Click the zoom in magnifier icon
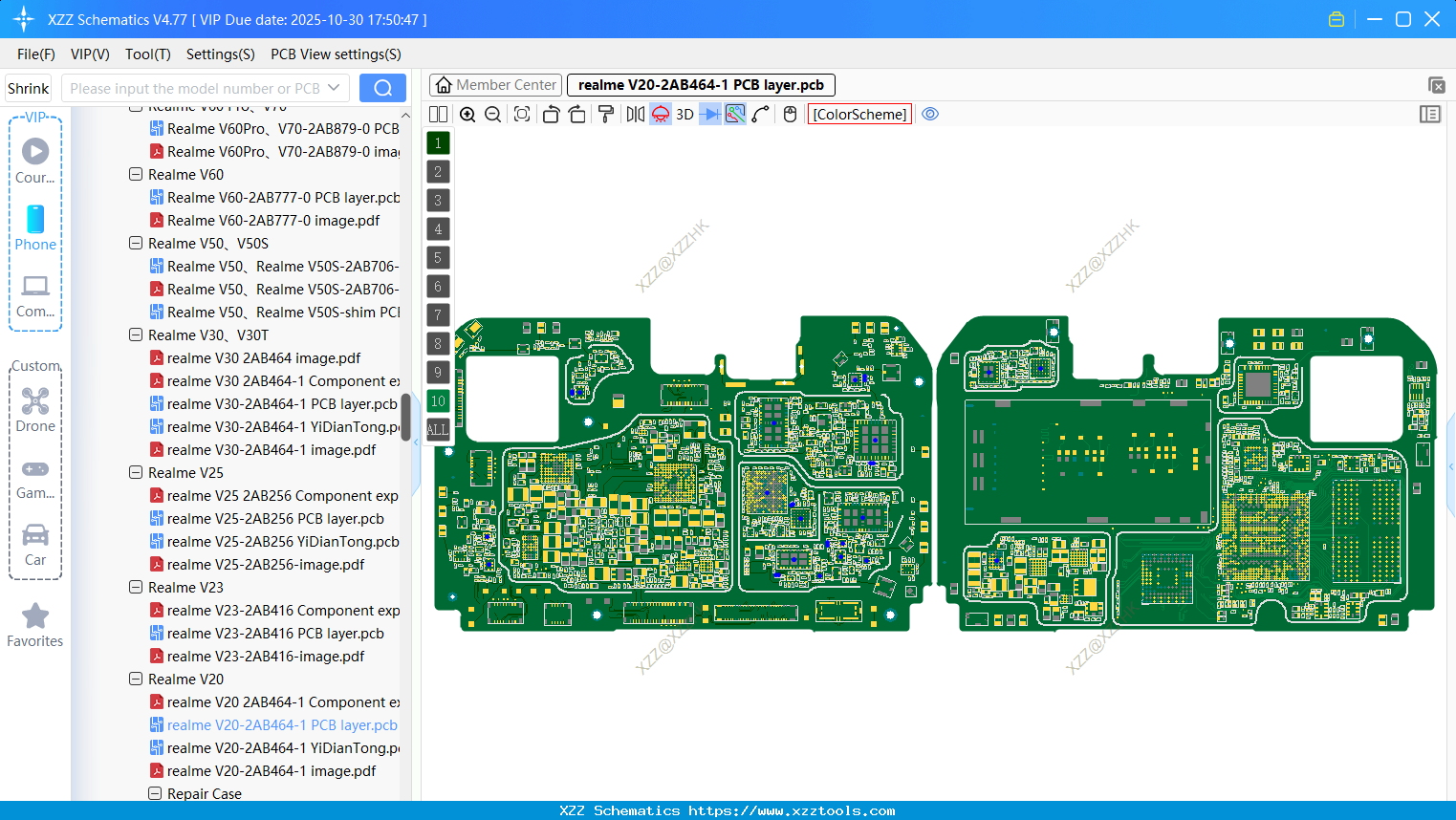The height and width of the screenshot is (820, 1456). click(467, 115)
